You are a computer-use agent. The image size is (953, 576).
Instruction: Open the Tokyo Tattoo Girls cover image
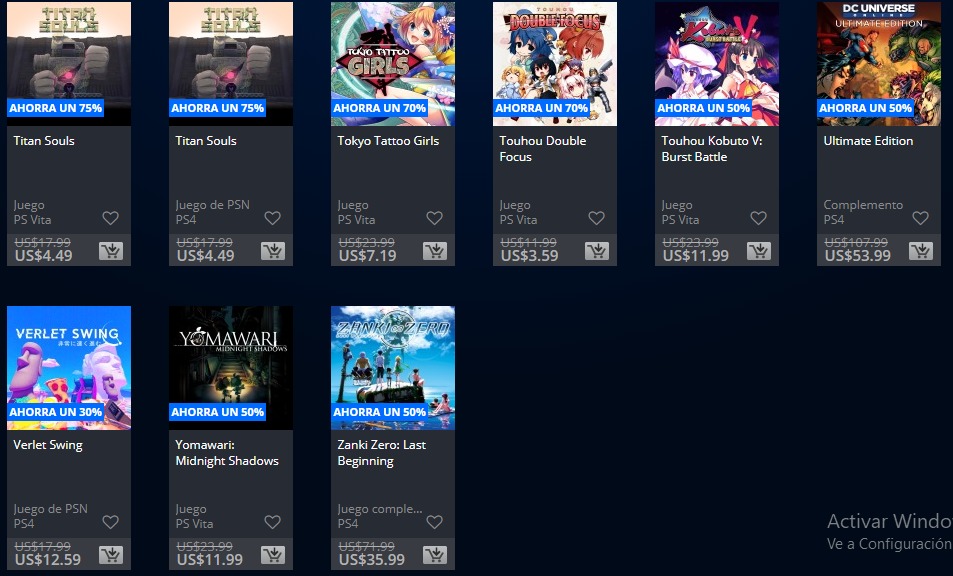pyautogui.click(x=393, y=64)
